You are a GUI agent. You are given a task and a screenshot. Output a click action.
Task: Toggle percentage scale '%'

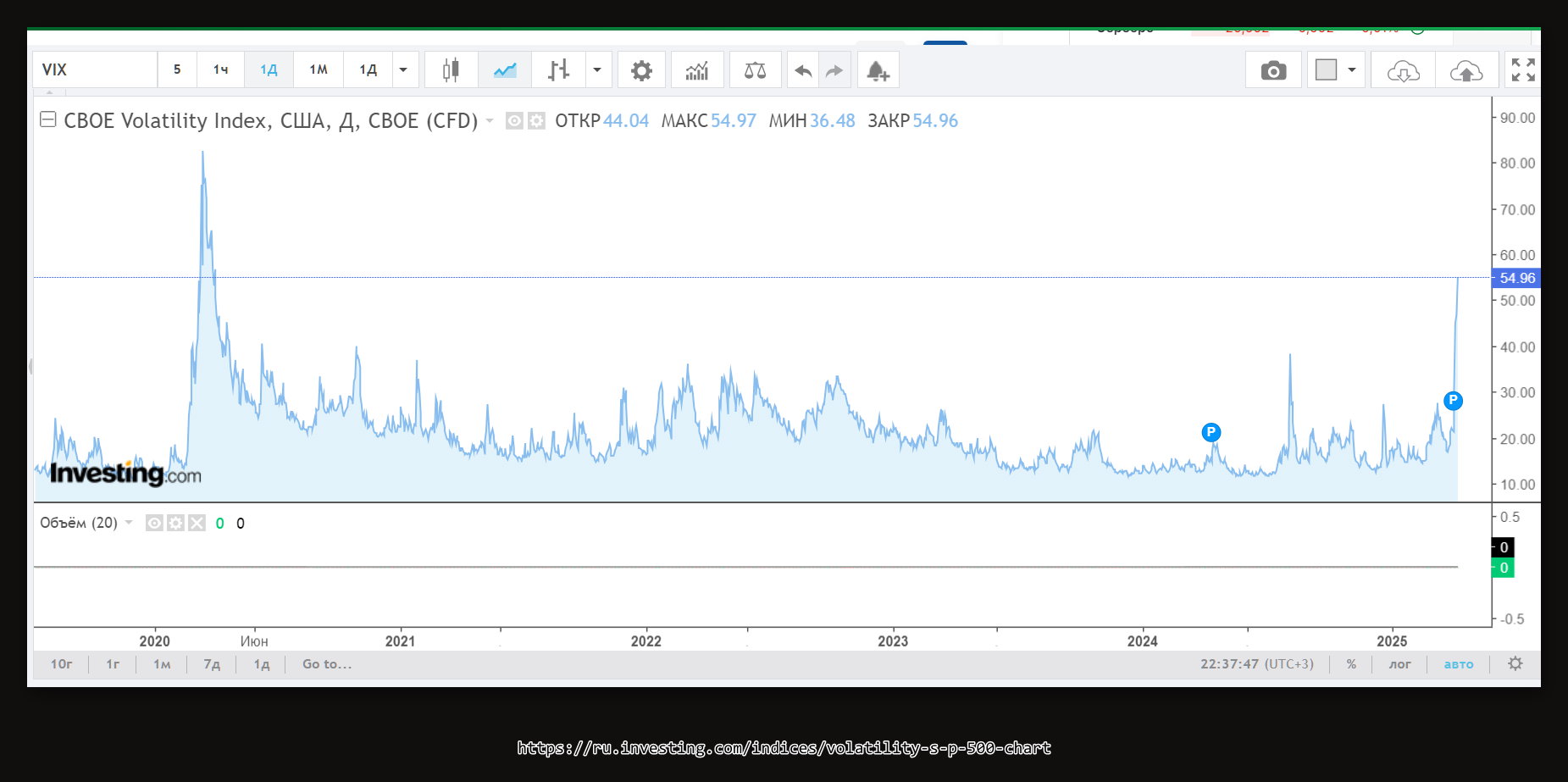click(1351, 664)
